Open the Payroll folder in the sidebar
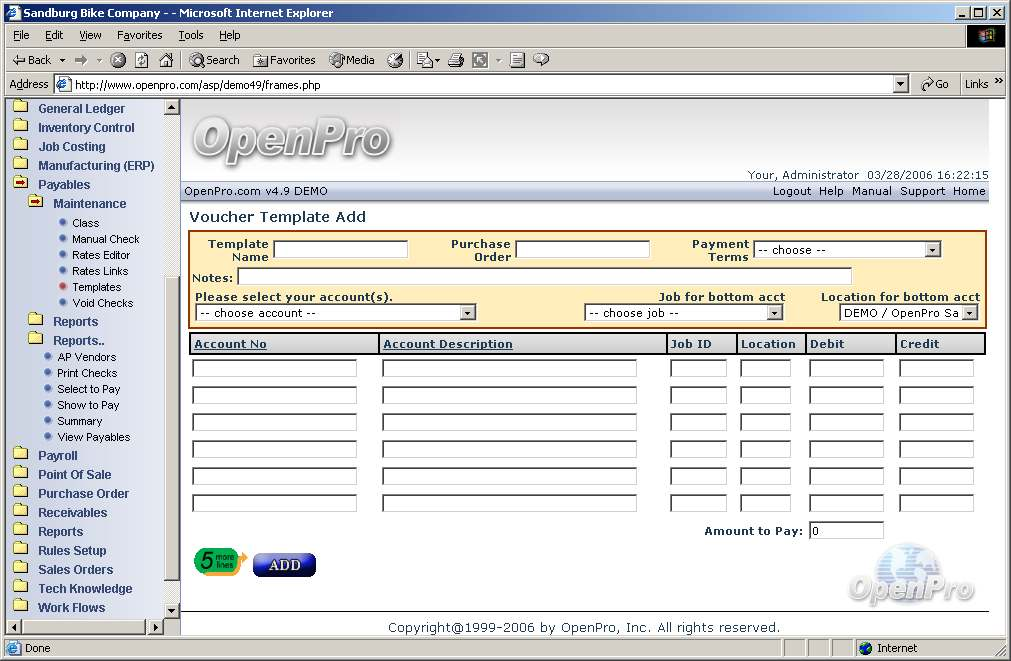The width and height of the screenshot is (1011, 661). (x=57, y=456)
